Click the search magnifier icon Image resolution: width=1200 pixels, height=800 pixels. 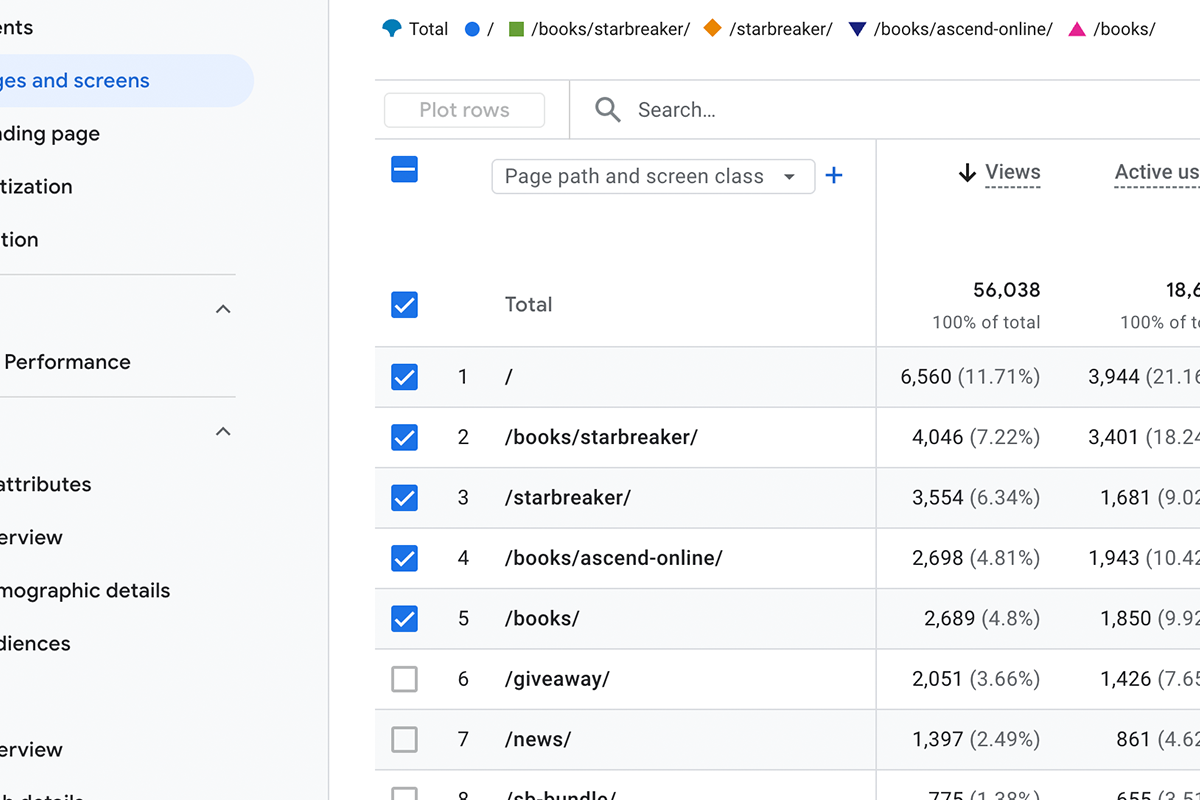click(608, 110)
